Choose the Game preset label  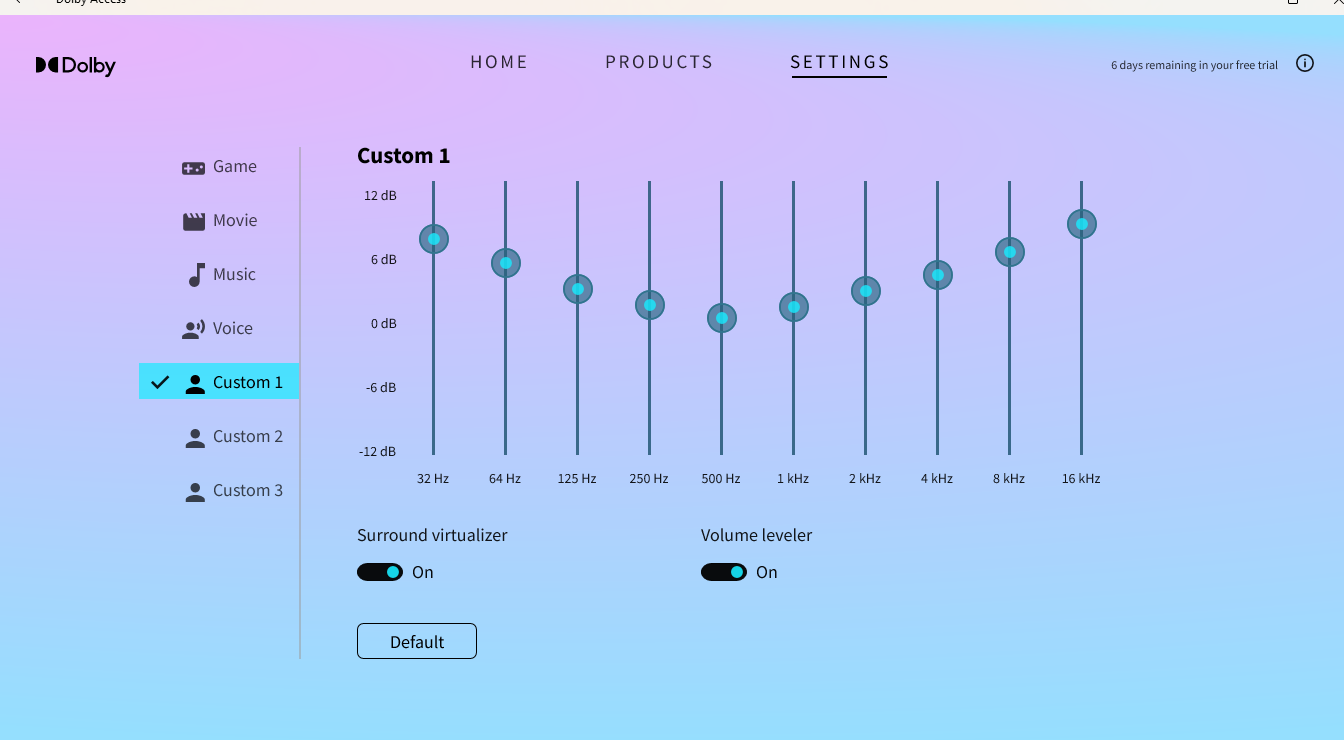click(235, 167)
